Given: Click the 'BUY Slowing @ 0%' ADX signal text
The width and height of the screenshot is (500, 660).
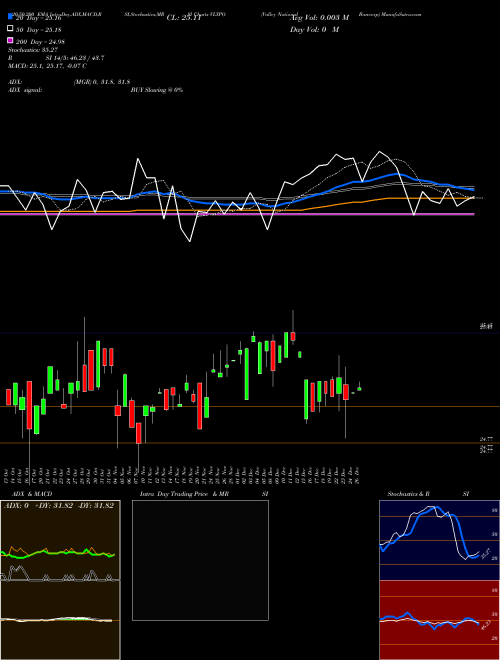Looking at the screenshot, I should [x=157, y=90].
